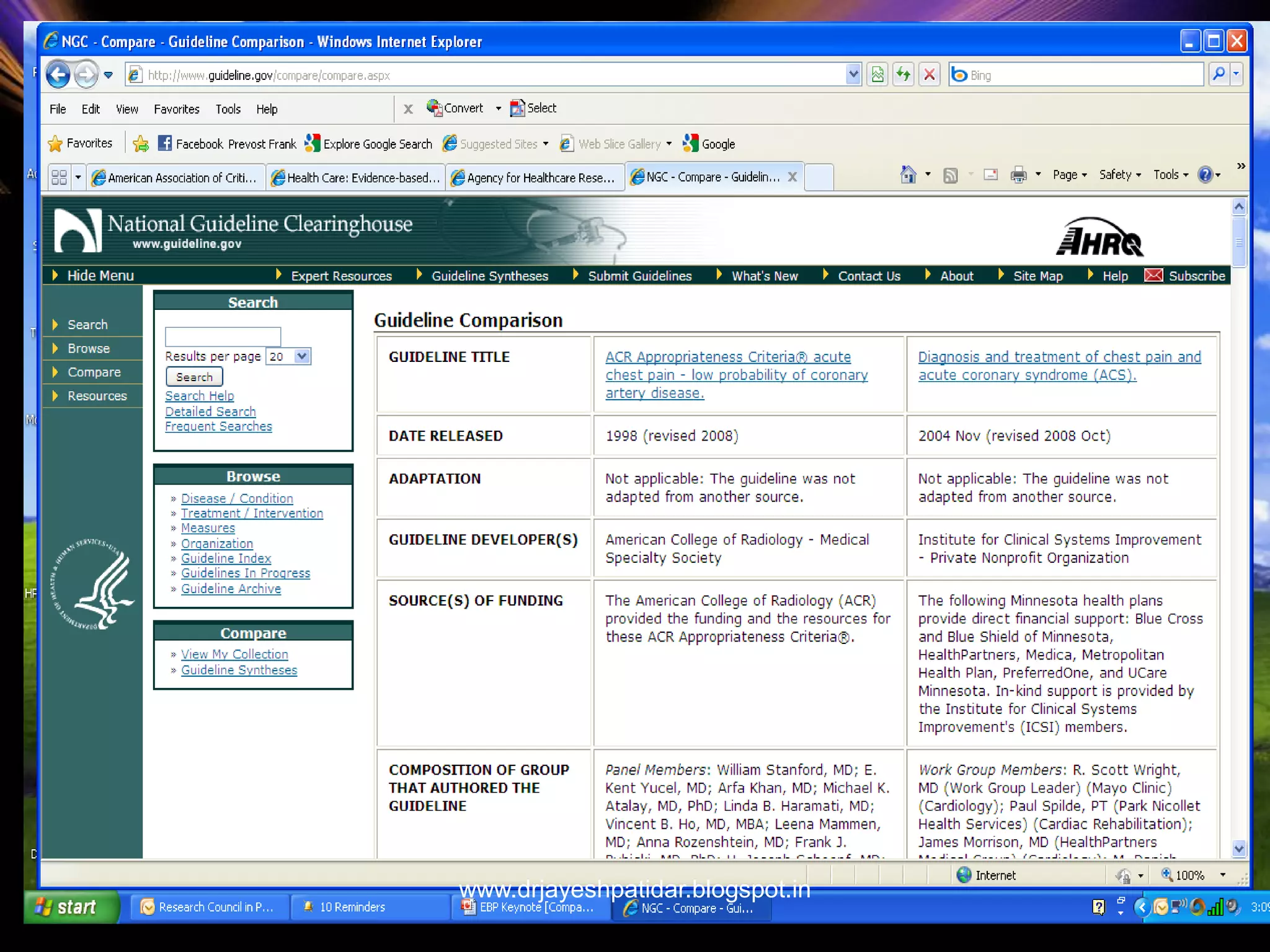Screen dimensions: 1270x952
Task: Switch to Health Care: Evidence-based tab
Action: [356, 178]
